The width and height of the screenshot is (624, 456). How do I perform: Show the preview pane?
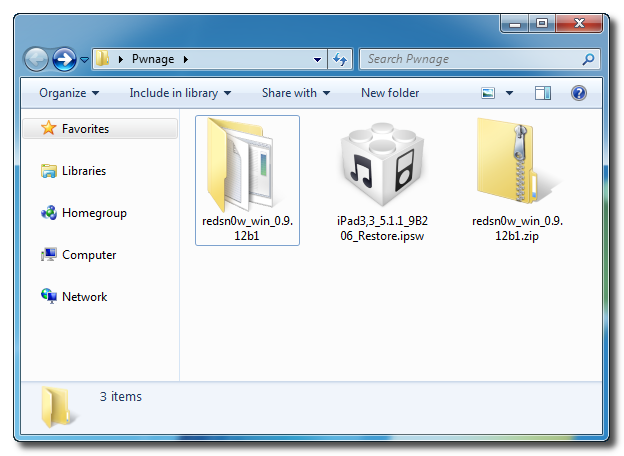(x=543, y=93)
